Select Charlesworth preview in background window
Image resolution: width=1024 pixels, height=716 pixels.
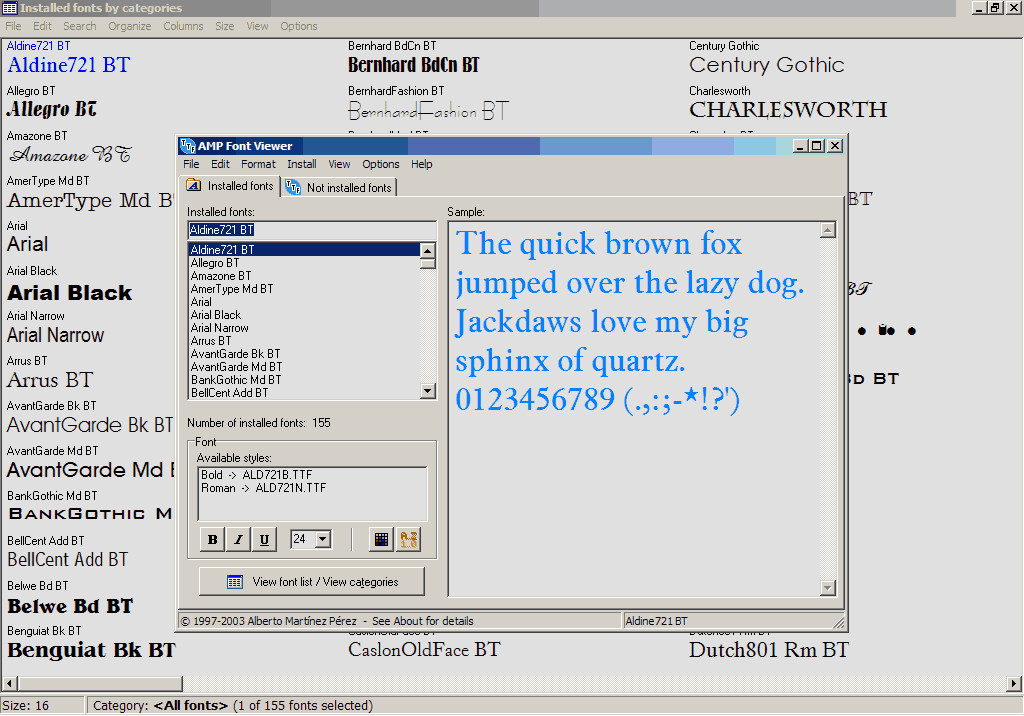click(x=788, y=109)
